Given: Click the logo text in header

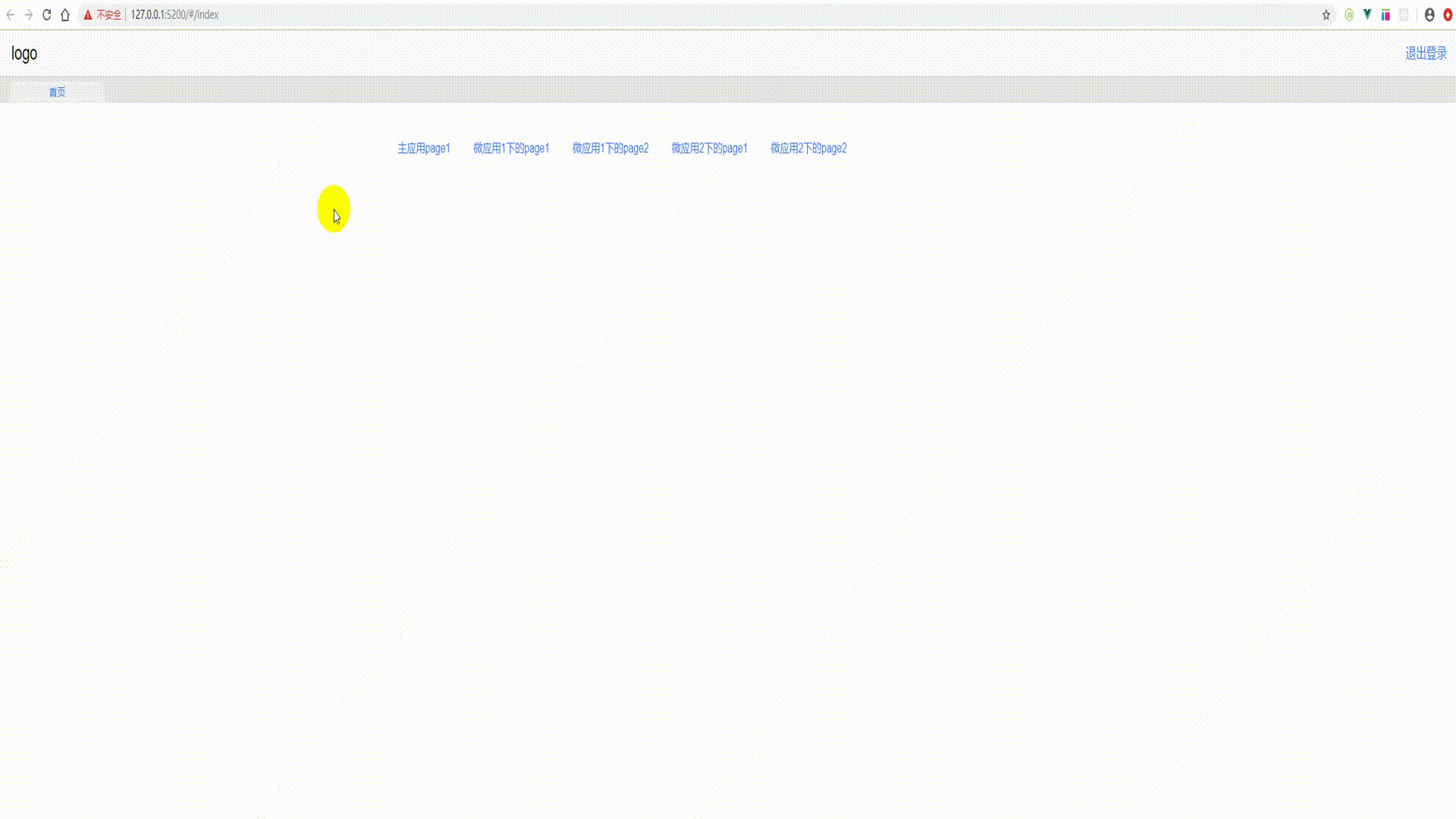Looking at the screenshot, I should (x=24, y=53).
